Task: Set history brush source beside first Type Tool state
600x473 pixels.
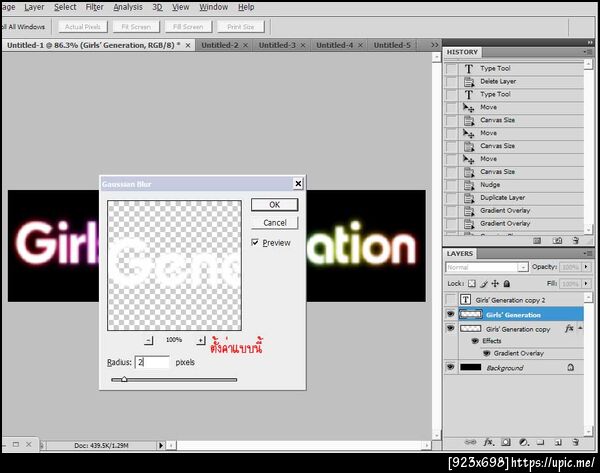Action: (452, 68)
